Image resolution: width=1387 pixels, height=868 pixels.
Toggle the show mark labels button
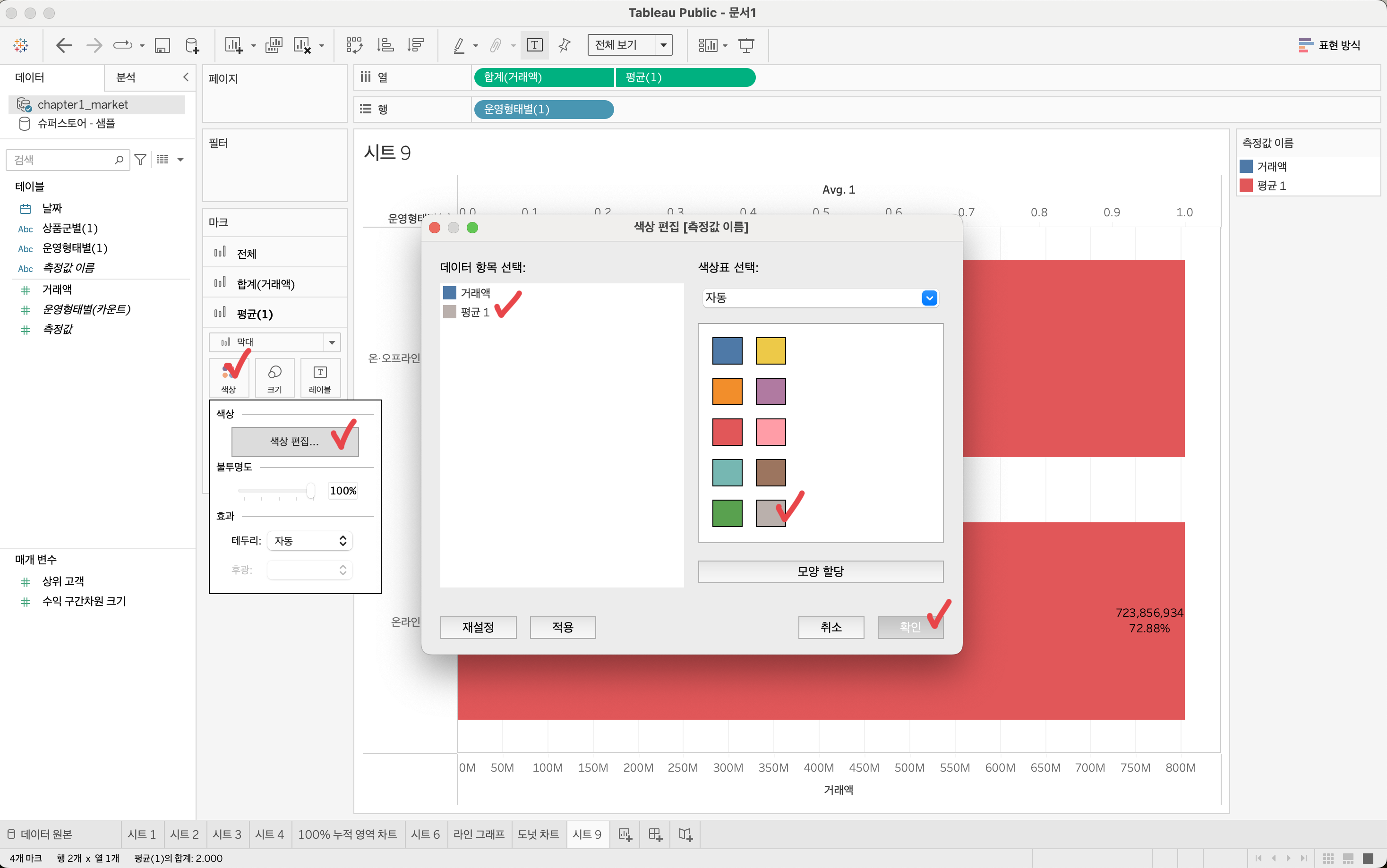point(534,45)
